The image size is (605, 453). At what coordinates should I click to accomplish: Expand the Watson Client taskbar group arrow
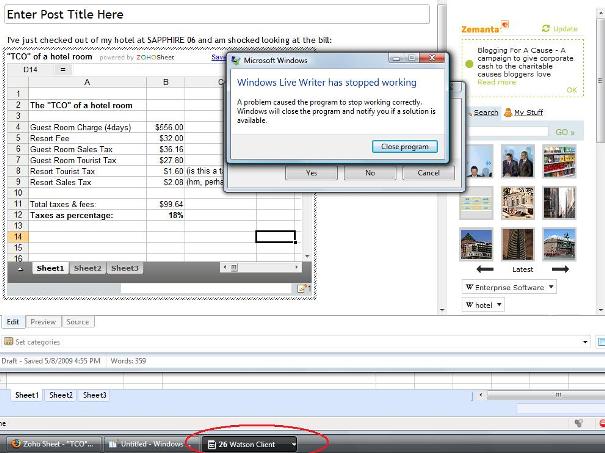coord(294,445)
